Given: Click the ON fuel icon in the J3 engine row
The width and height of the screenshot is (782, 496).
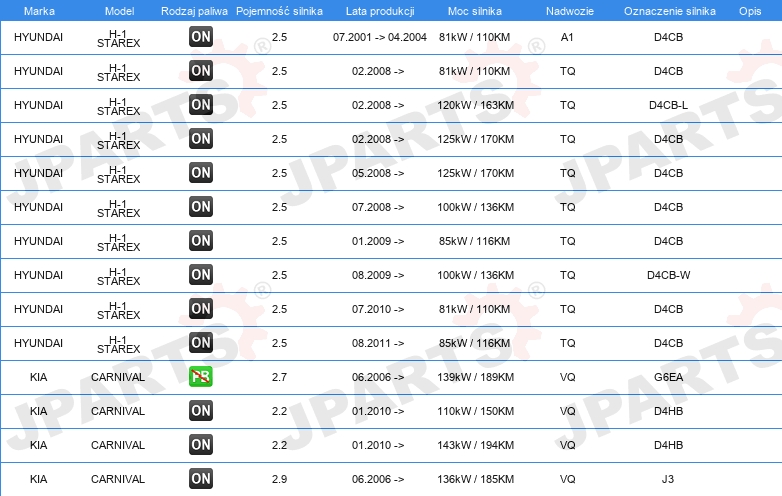Looking at the screenshot, I should point(201,479).
